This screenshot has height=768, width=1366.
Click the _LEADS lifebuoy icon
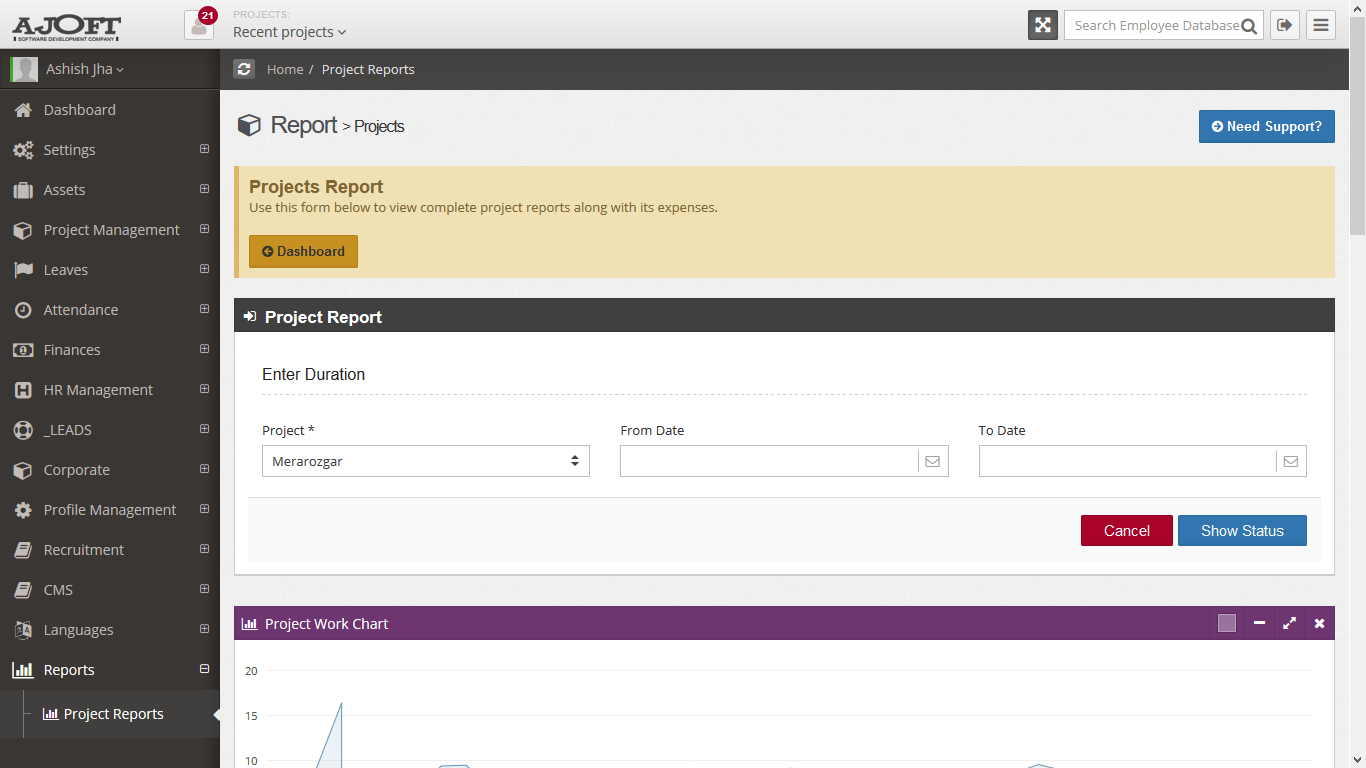click(23, 430)
